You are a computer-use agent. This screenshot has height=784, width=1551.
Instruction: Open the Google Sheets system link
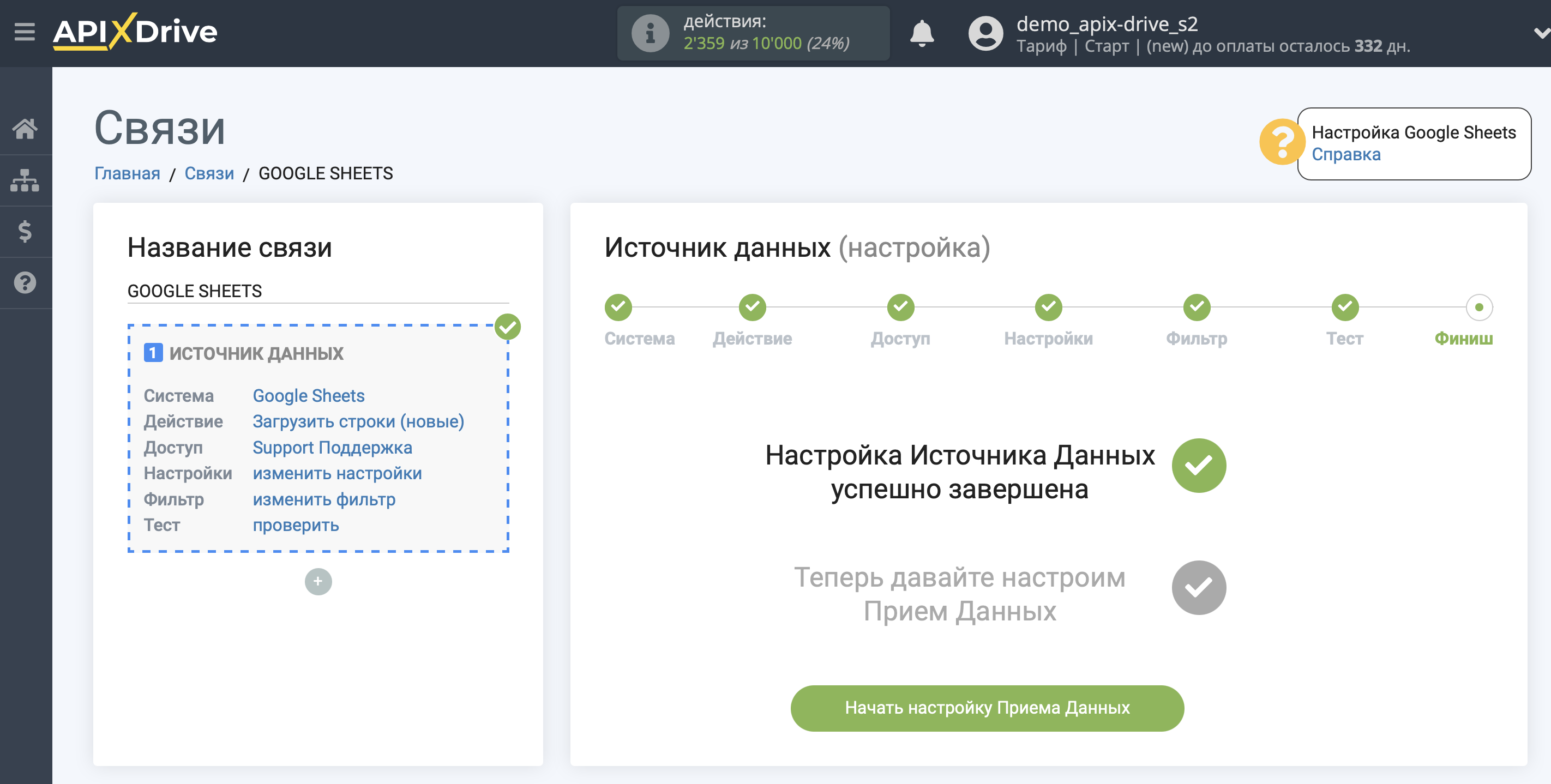308,396
